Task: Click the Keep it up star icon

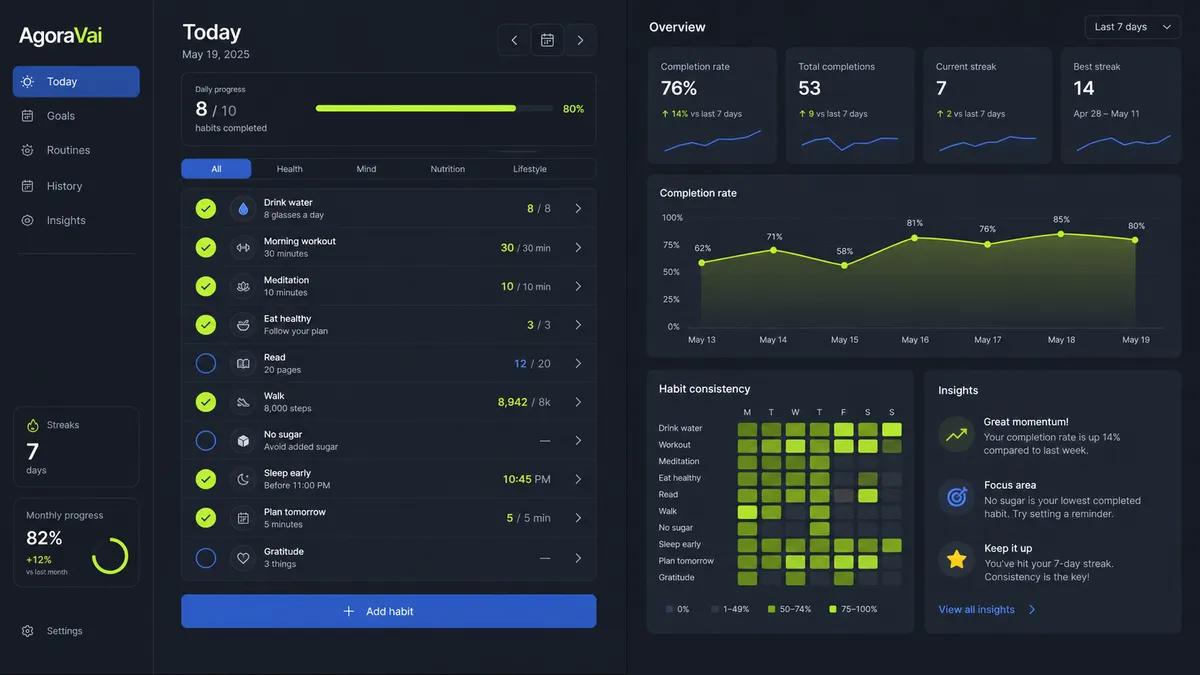Action: (x=957, y=560)
